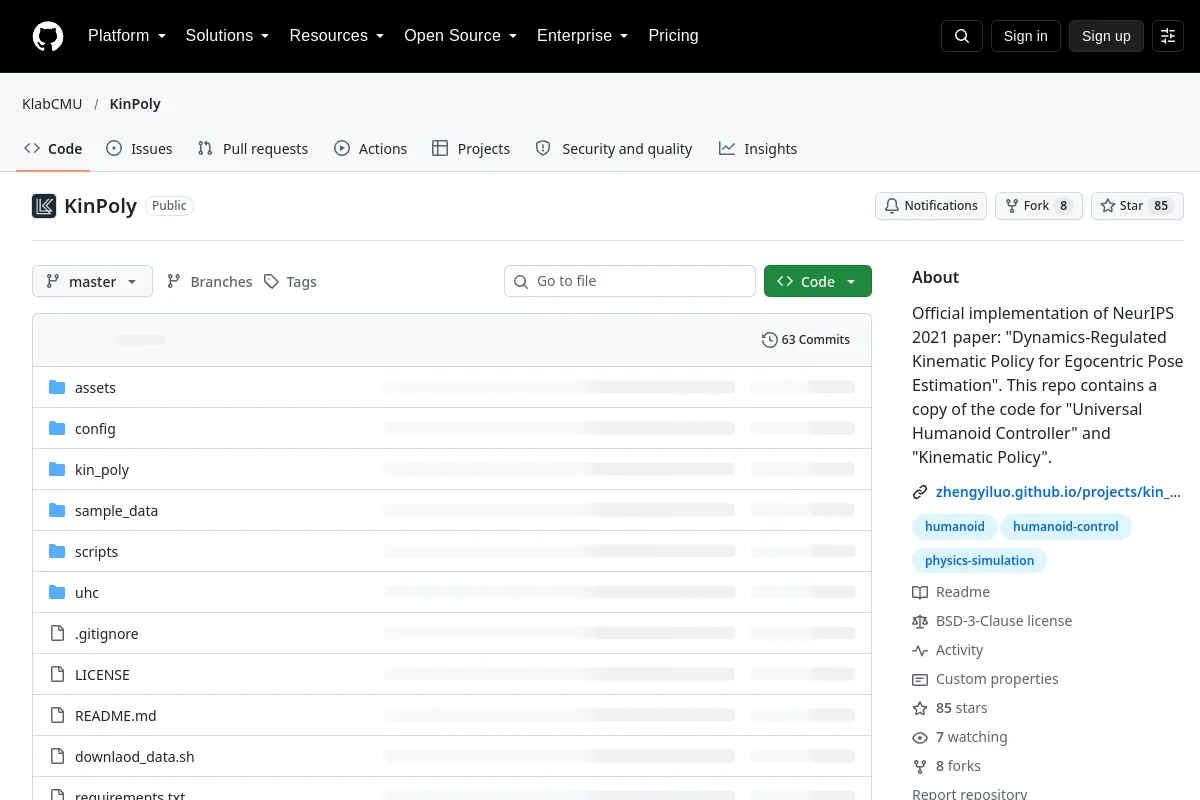Open the KlabCMU owner link
This screenshot has width=1200, height=800.
tap(52, 104)
